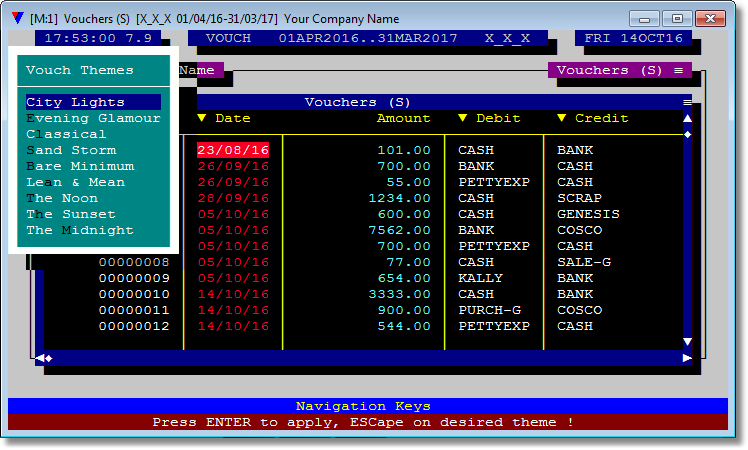Click amount 101.00
This screenshot has height=450, width=748.
coord(404,150)
